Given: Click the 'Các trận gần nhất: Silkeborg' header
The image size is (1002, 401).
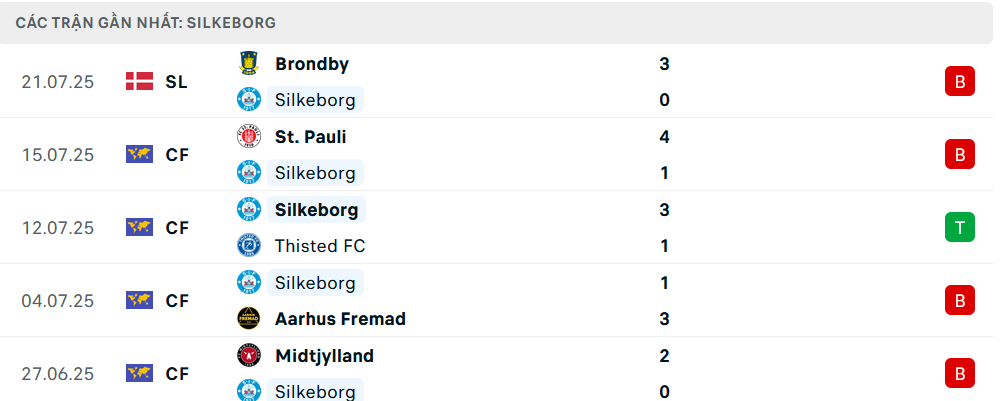Looking at the screenshot, I should 146,23.
